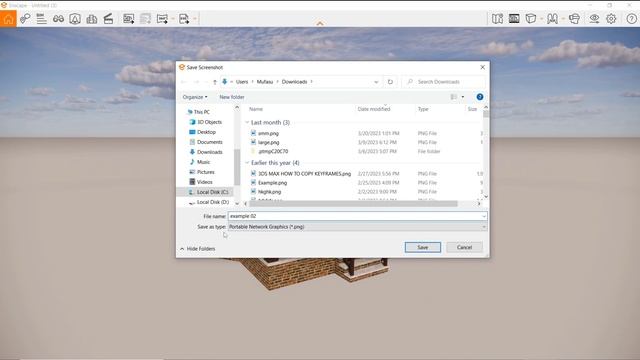Image resolution: width=640 pixels, height=360 pixels.
Task: Open dropdown arrow next to EXE export
Action: (x=195, y=19)
